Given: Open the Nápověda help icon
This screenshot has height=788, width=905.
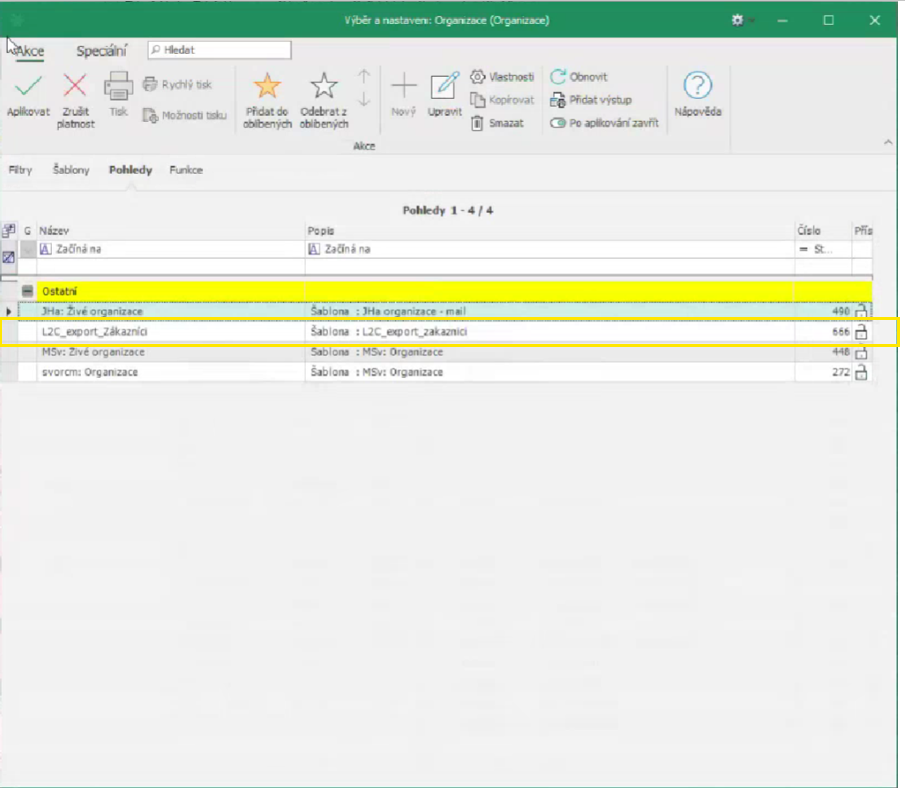Looking at the screenshot, I should 697,86.
